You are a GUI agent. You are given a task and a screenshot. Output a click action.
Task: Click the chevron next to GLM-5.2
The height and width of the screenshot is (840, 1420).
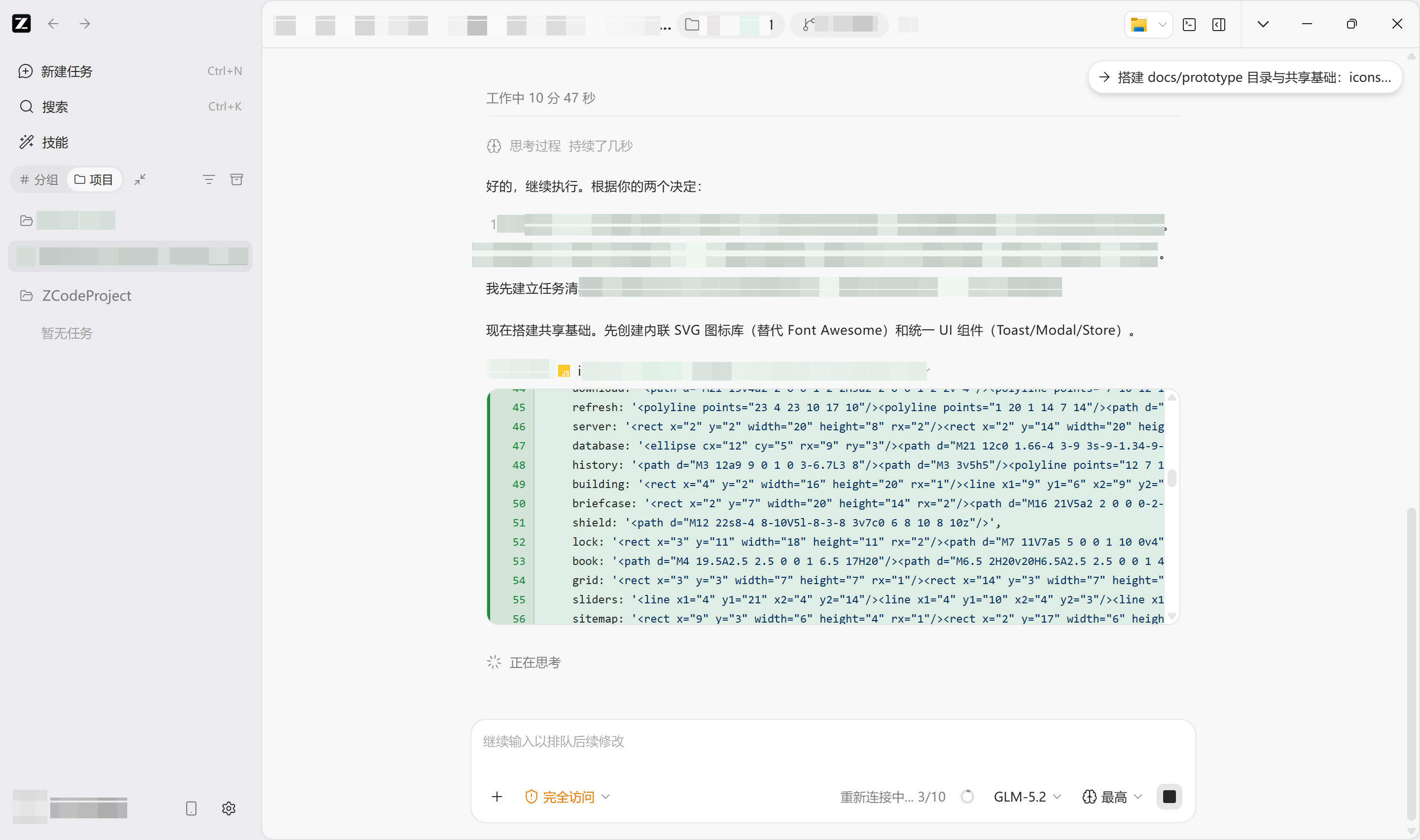pos(1057,797)
